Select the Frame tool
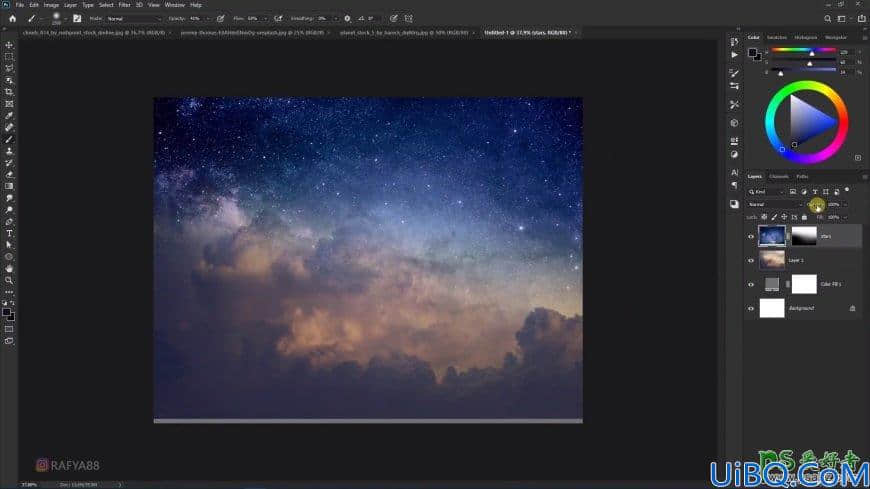 9,104
